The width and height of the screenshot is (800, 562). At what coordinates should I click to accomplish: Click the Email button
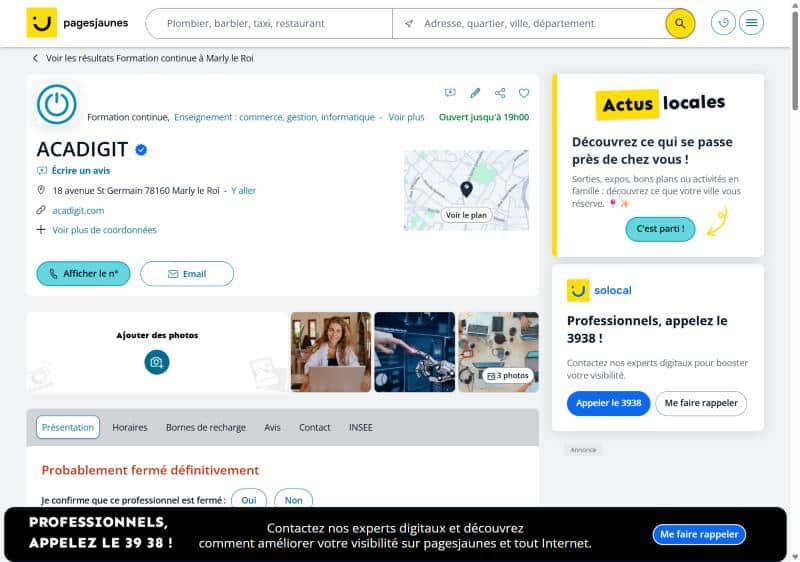pyautogui.click(x=187, y=274)
